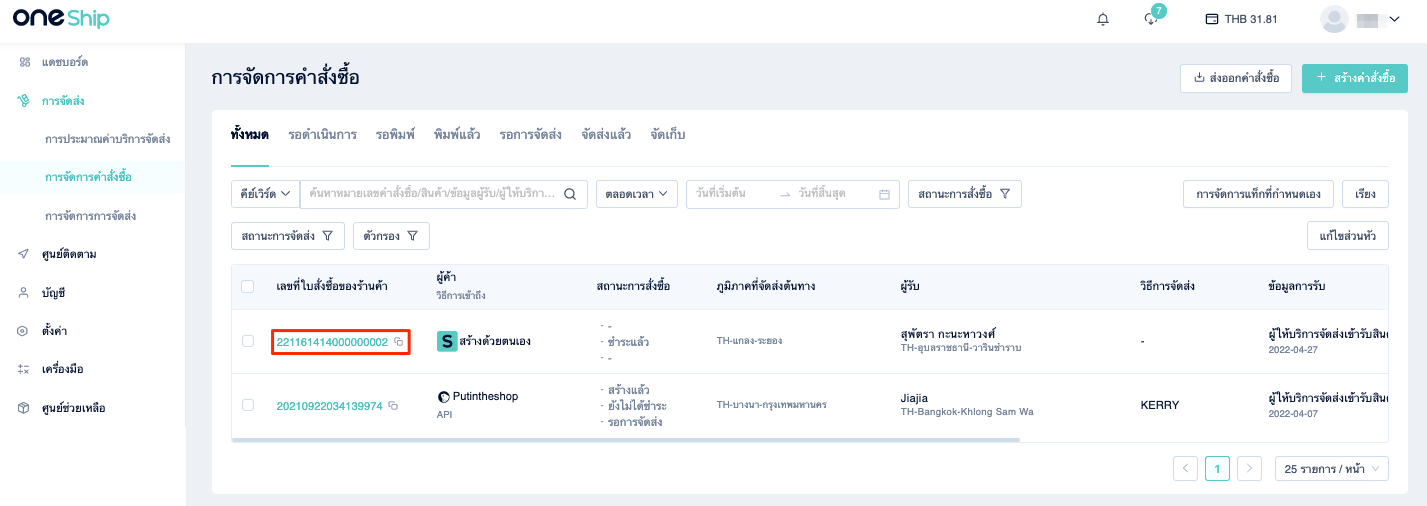Go to previous page arrow

(x=1185, y=468)
